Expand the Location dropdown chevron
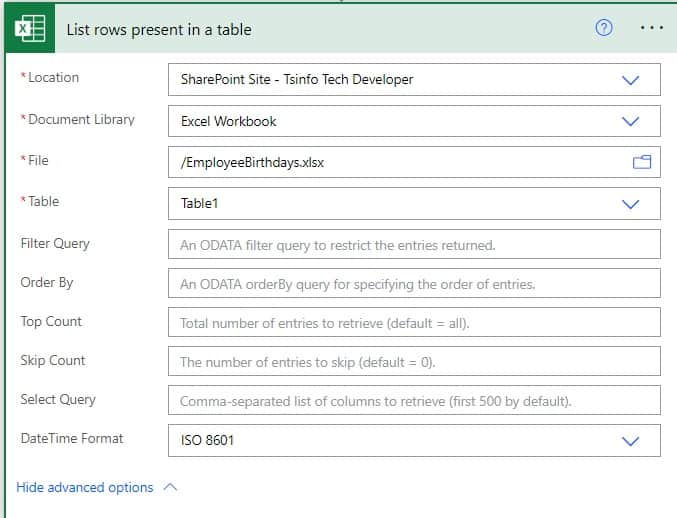Image resolution: width=677 pixels, height=518 pixels. [x=630, y=80]
